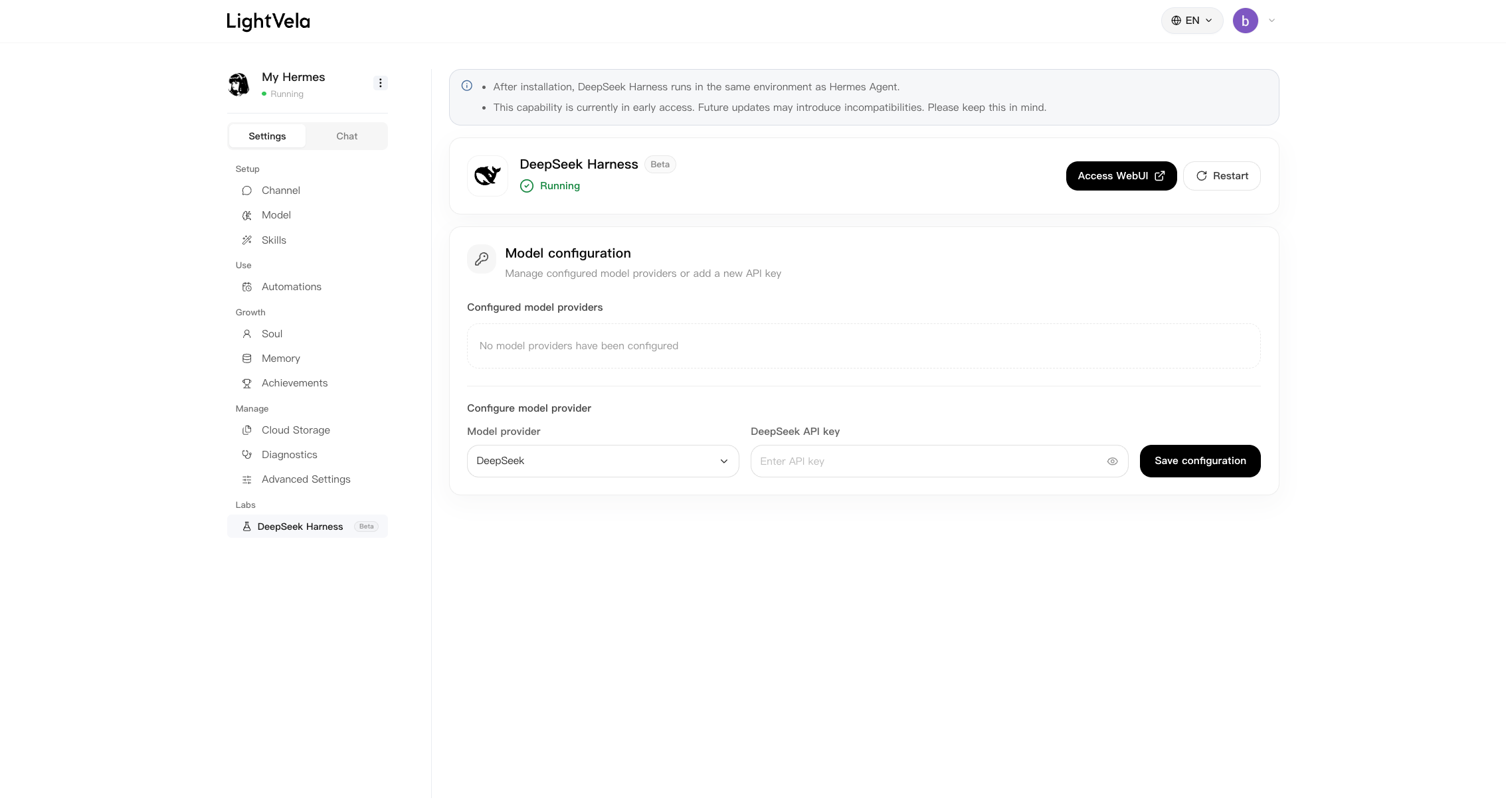1506x812 pixels.
Task: Open Advanced Settings
Action: pos(307,479)
